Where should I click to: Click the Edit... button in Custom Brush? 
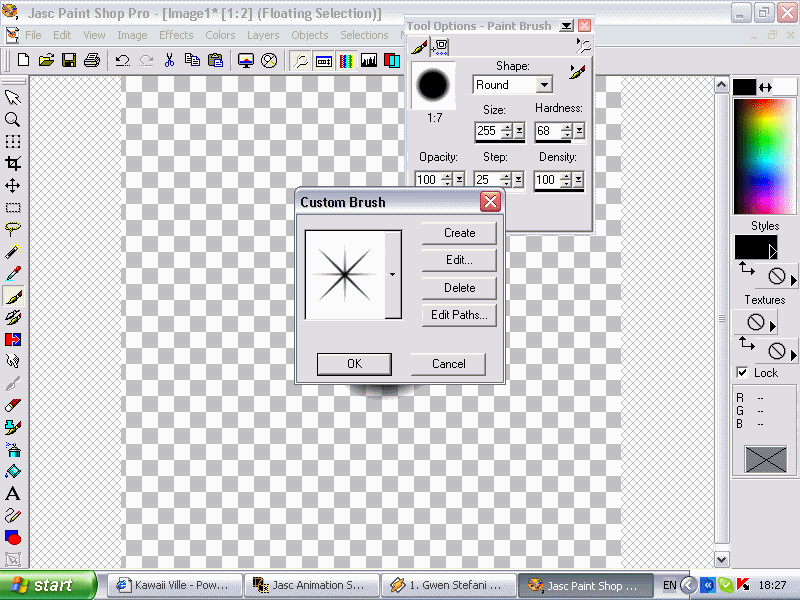(459, 260)
